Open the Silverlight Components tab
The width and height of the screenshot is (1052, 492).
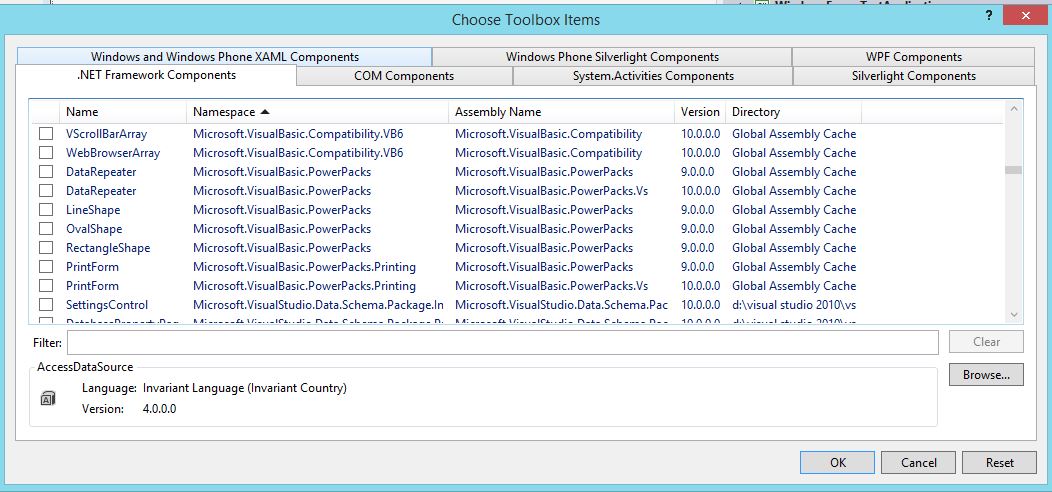[913, 76]
